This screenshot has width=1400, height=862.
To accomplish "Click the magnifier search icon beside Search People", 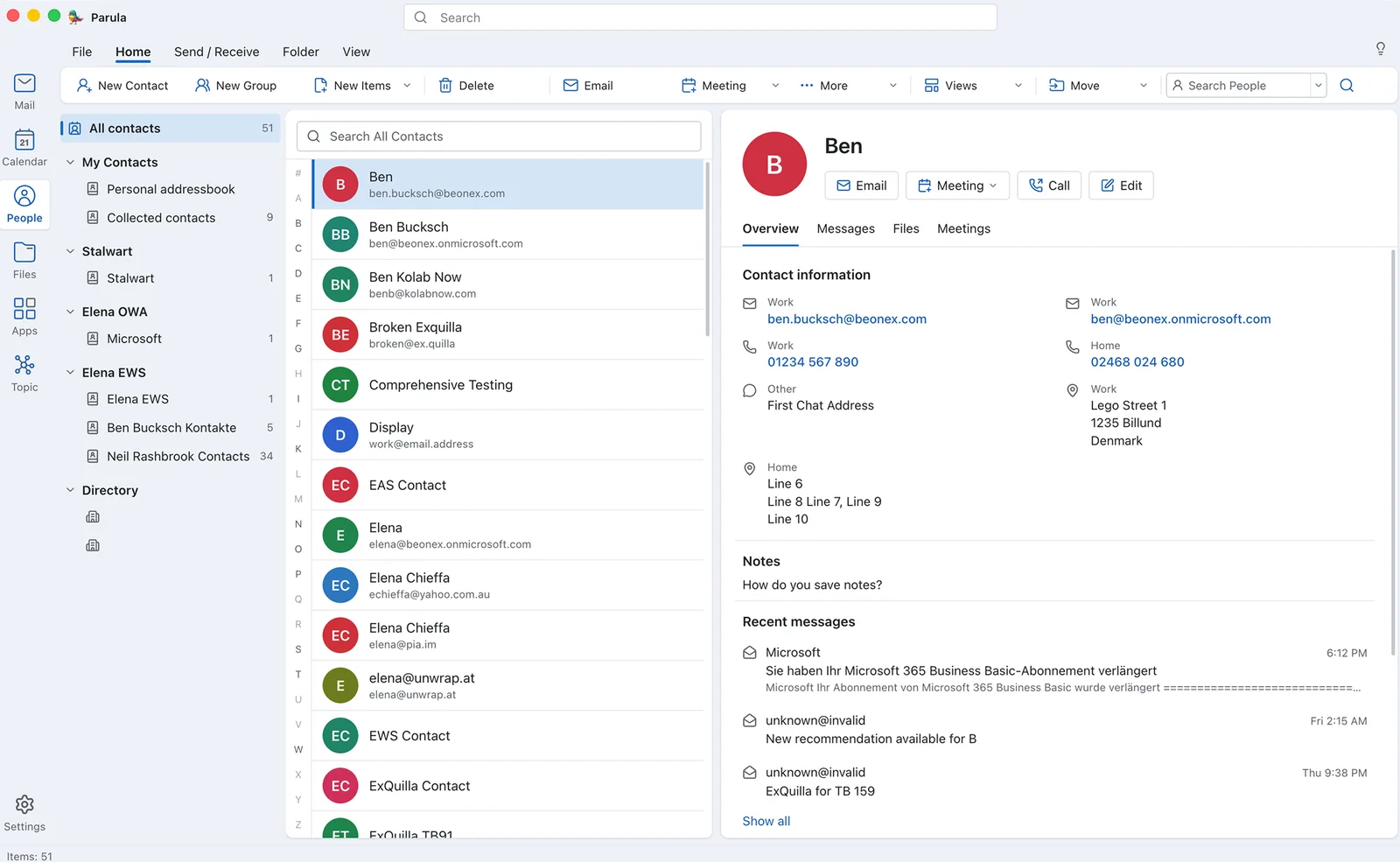I will pos(1347,86).
